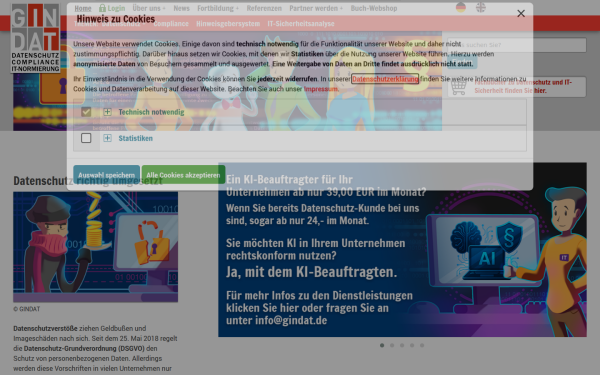This screenshot has width=600, height=375.
Task: Expand the Partner werden menu
Action: (316, 8)
